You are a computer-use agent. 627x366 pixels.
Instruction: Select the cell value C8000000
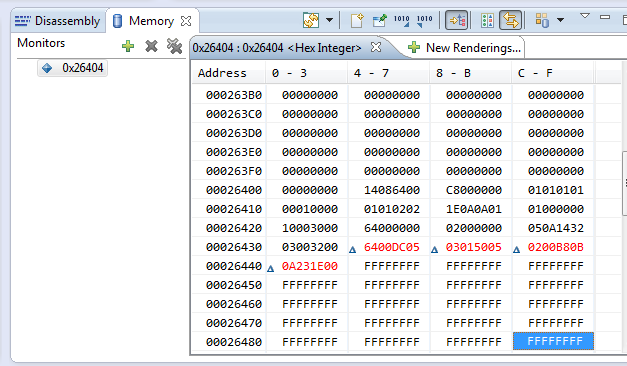click(473, 190)
